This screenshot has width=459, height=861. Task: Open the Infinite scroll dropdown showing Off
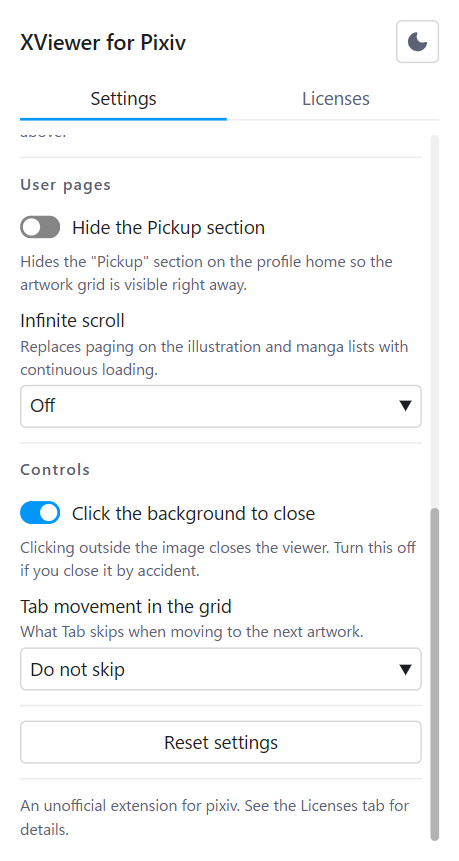point(221,406)
